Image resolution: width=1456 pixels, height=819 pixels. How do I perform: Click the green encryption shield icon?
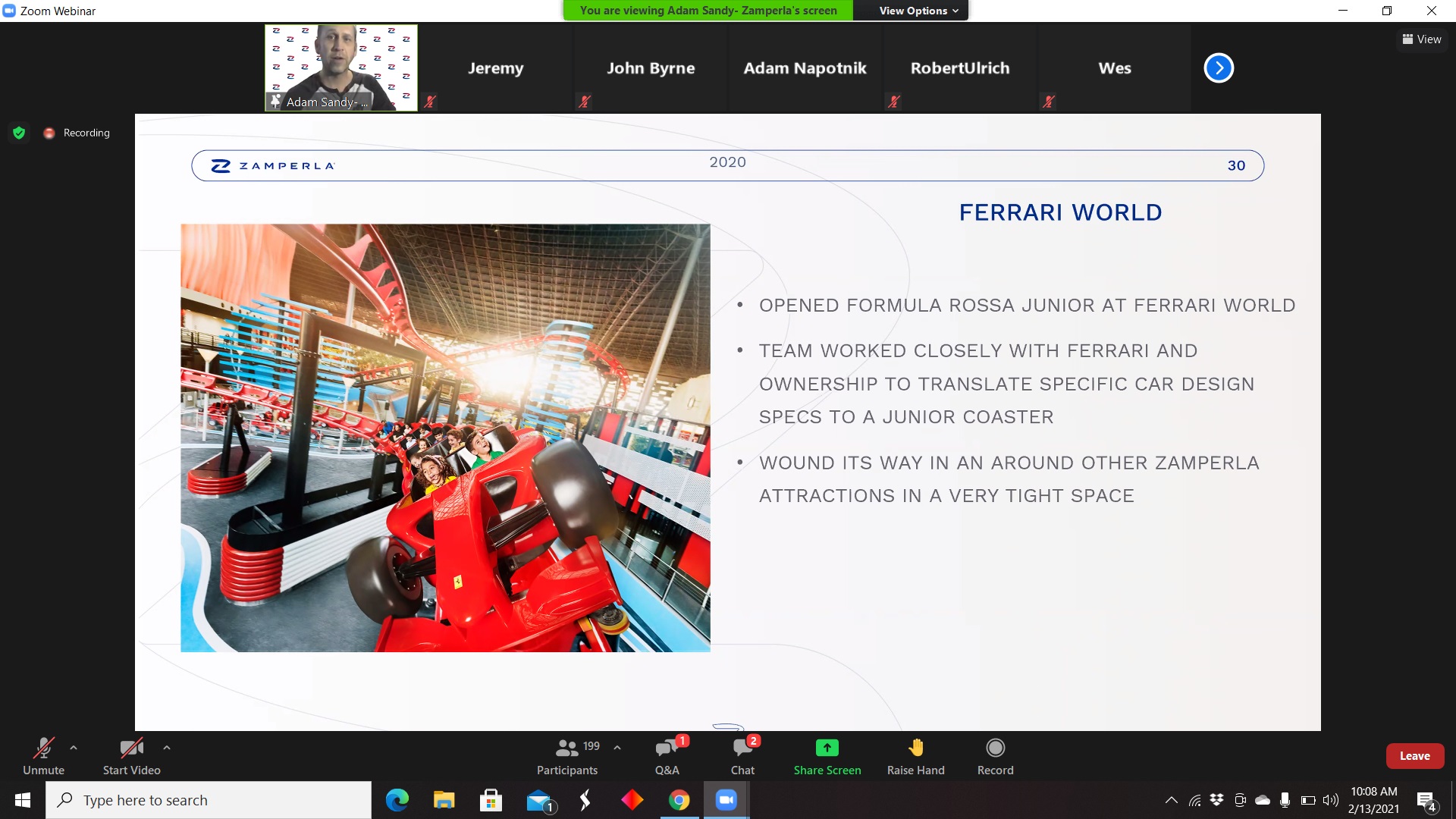pos(20,133)
